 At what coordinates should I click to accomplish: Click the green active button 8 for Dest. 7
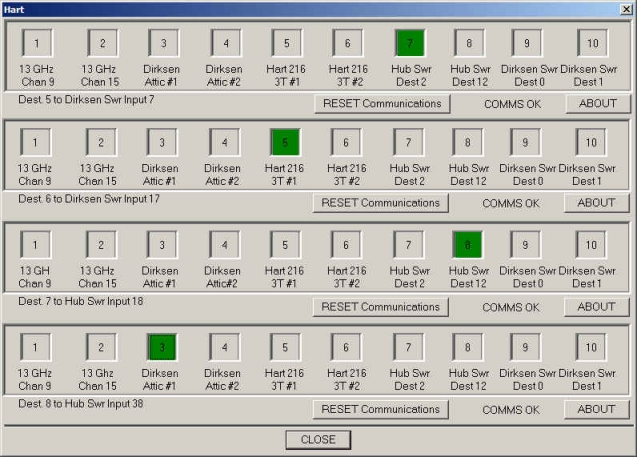pyautogui.click(x=468, y=245)
